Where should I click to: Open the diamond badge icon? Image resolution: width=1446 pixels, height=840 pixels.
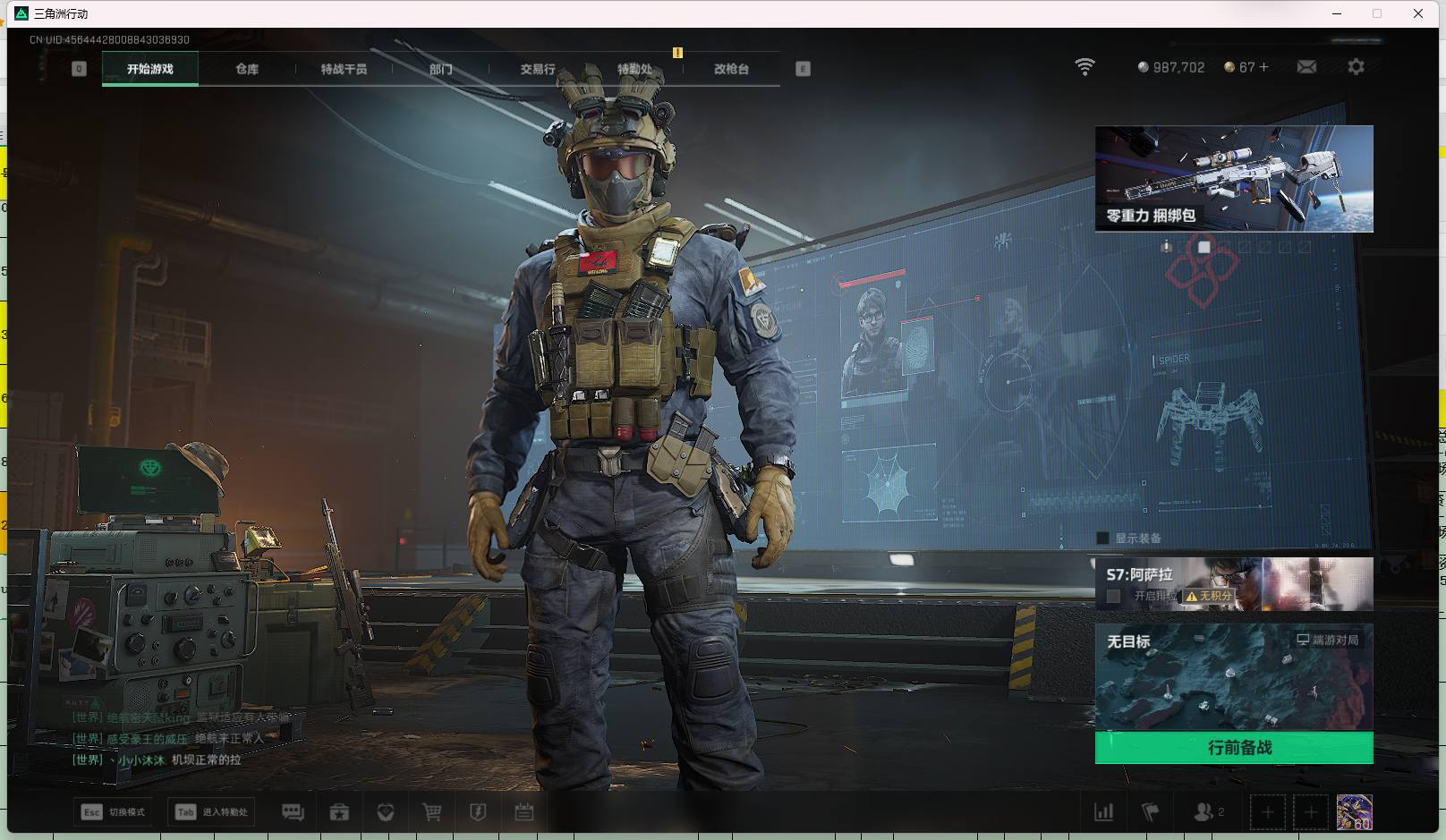[x=386, y=812]
